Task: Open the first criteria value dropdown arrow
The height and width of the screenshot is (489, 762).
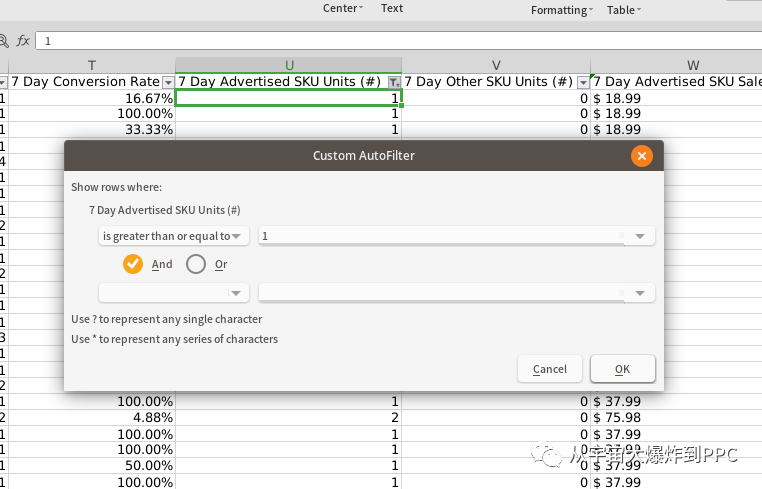Action: (639, 236)
